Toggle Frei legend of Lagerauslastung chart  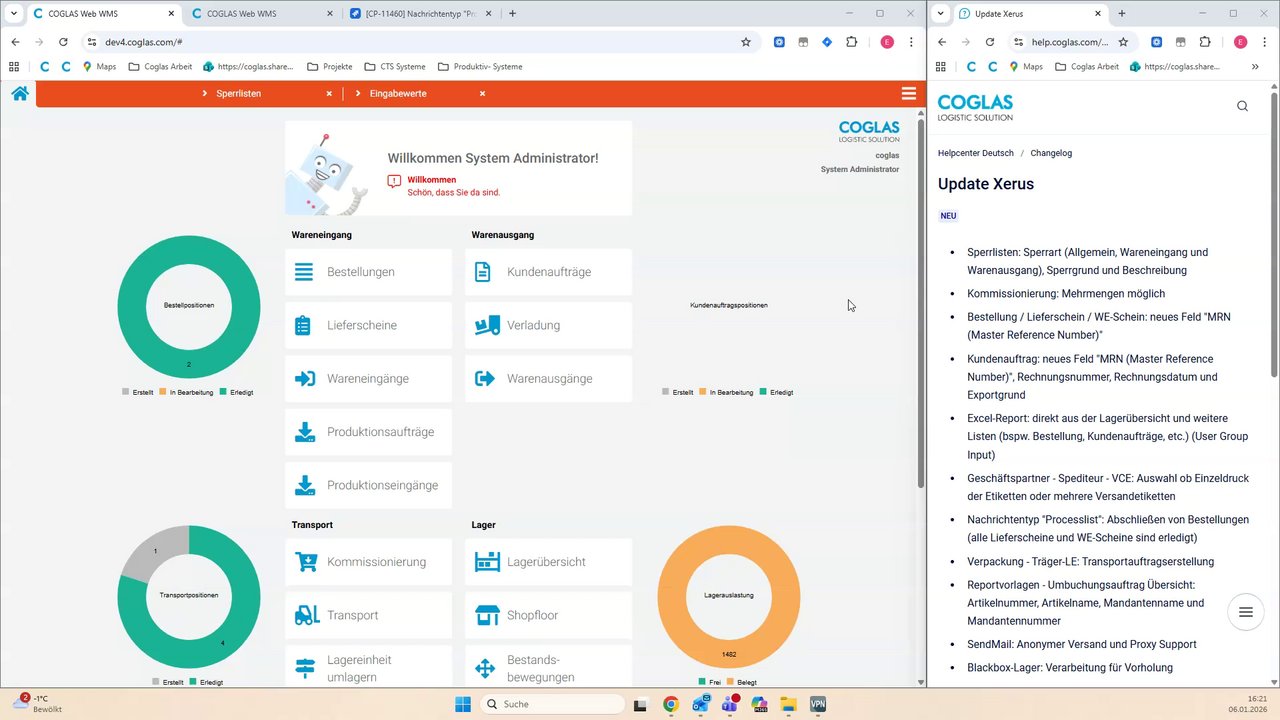710,682
